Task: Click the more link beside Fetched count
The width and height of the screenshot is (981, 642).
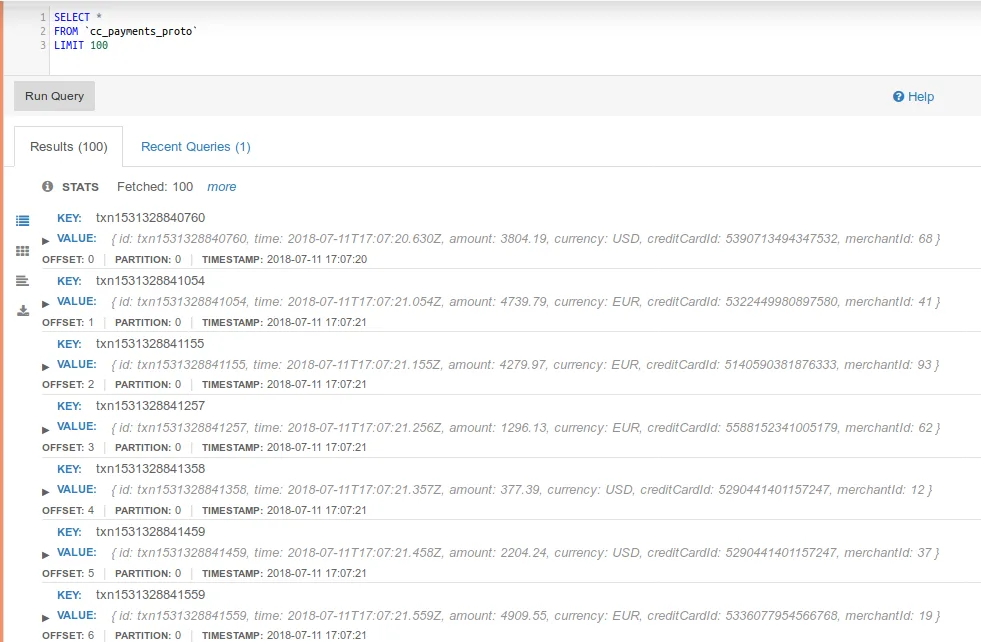Action: (x=221, y=186)
